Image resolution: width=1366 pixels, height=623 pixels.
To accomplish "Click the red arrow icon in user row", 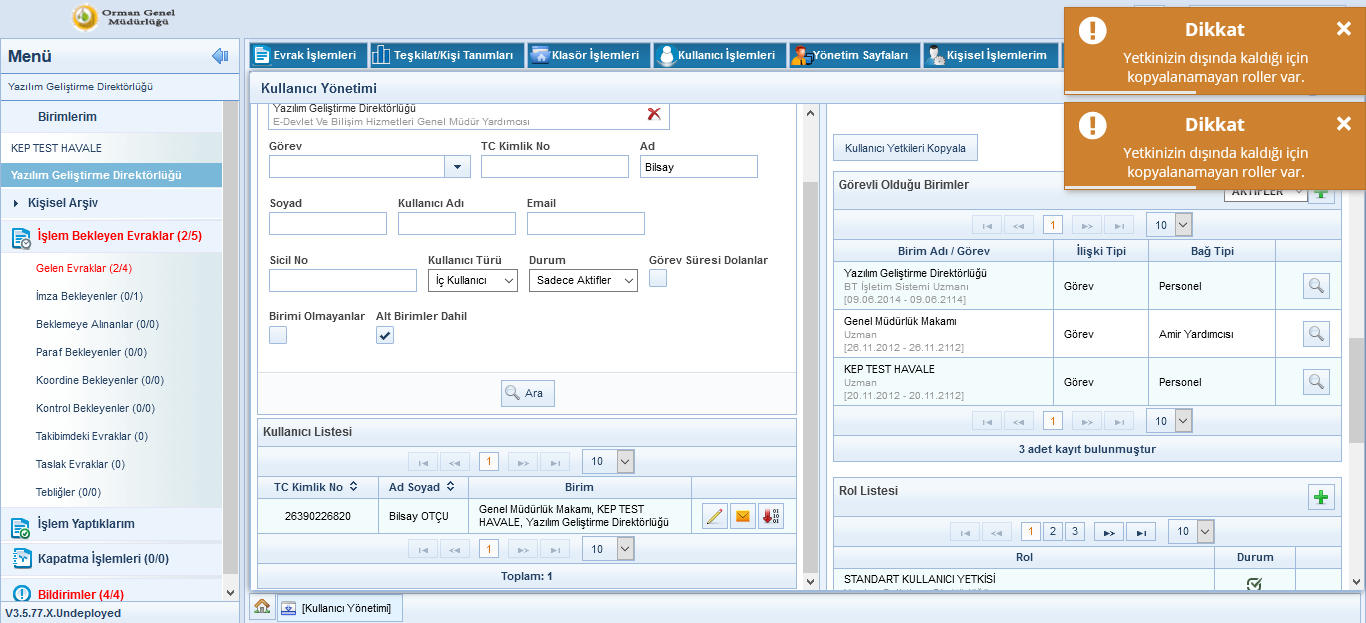I will pyautogui.click(x=771, y=517).
